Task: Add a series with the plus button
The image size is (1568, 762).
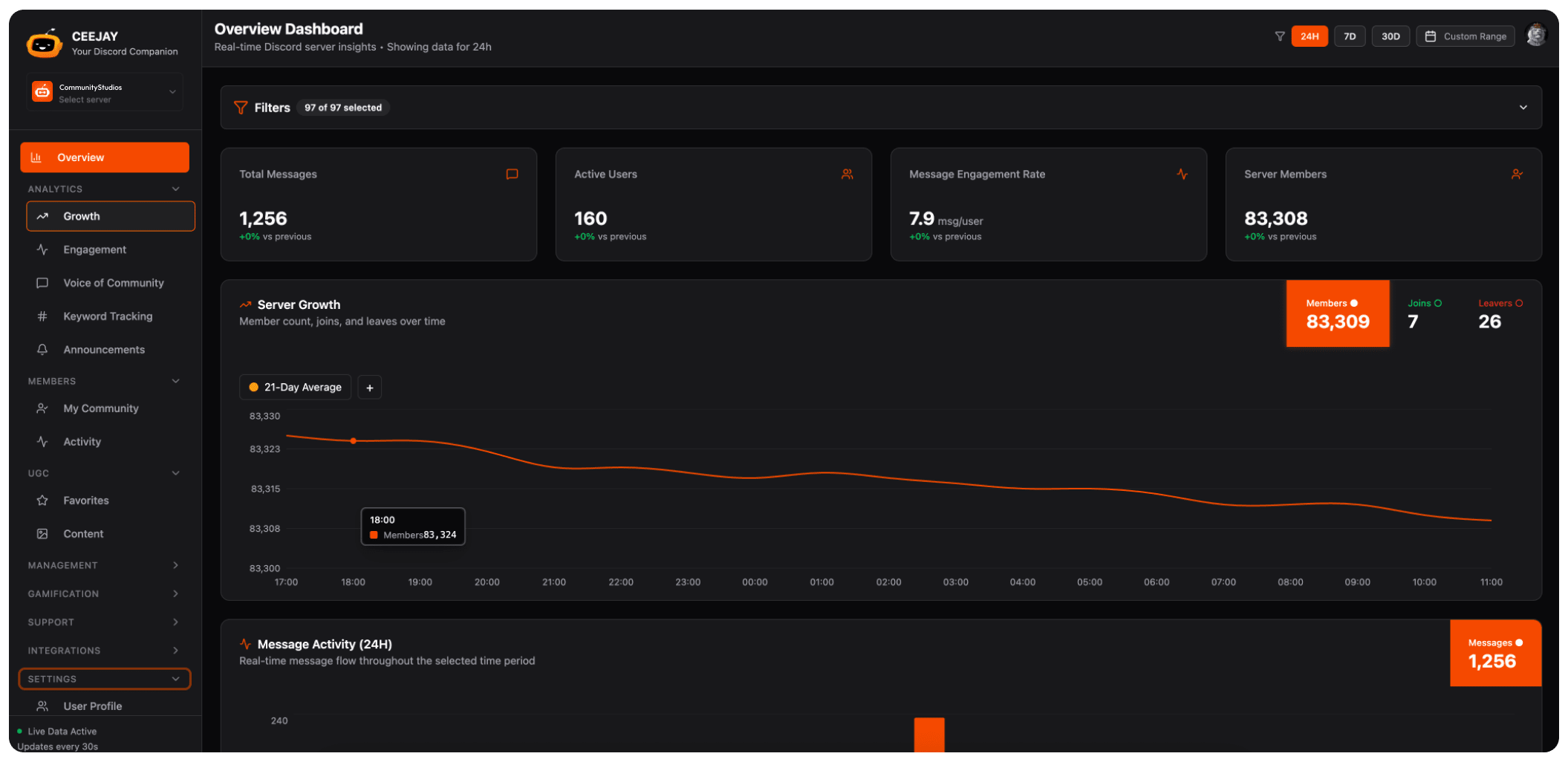Action: coord(370,388)
